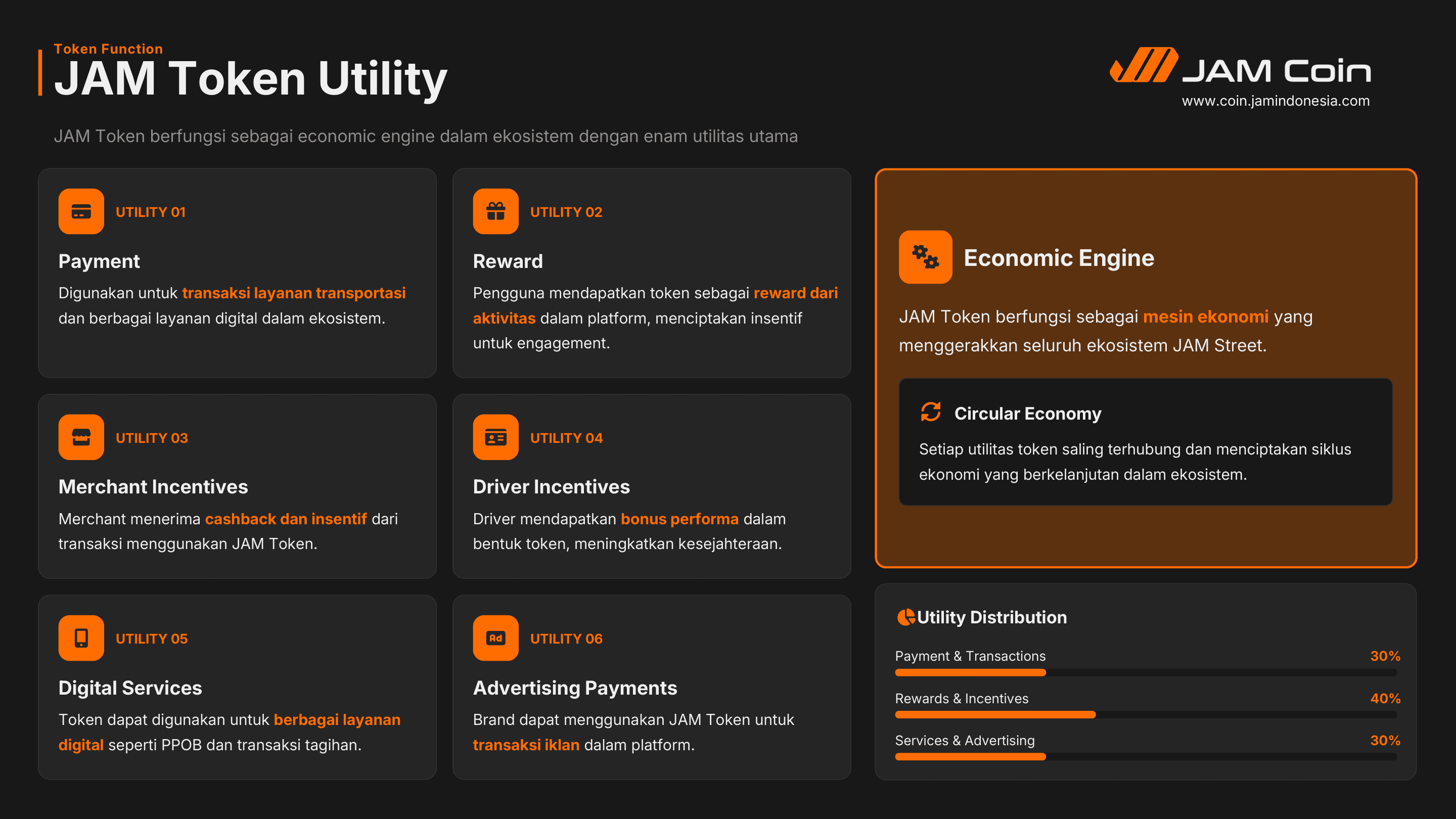Click the Economic Engine gears icon

925,257
